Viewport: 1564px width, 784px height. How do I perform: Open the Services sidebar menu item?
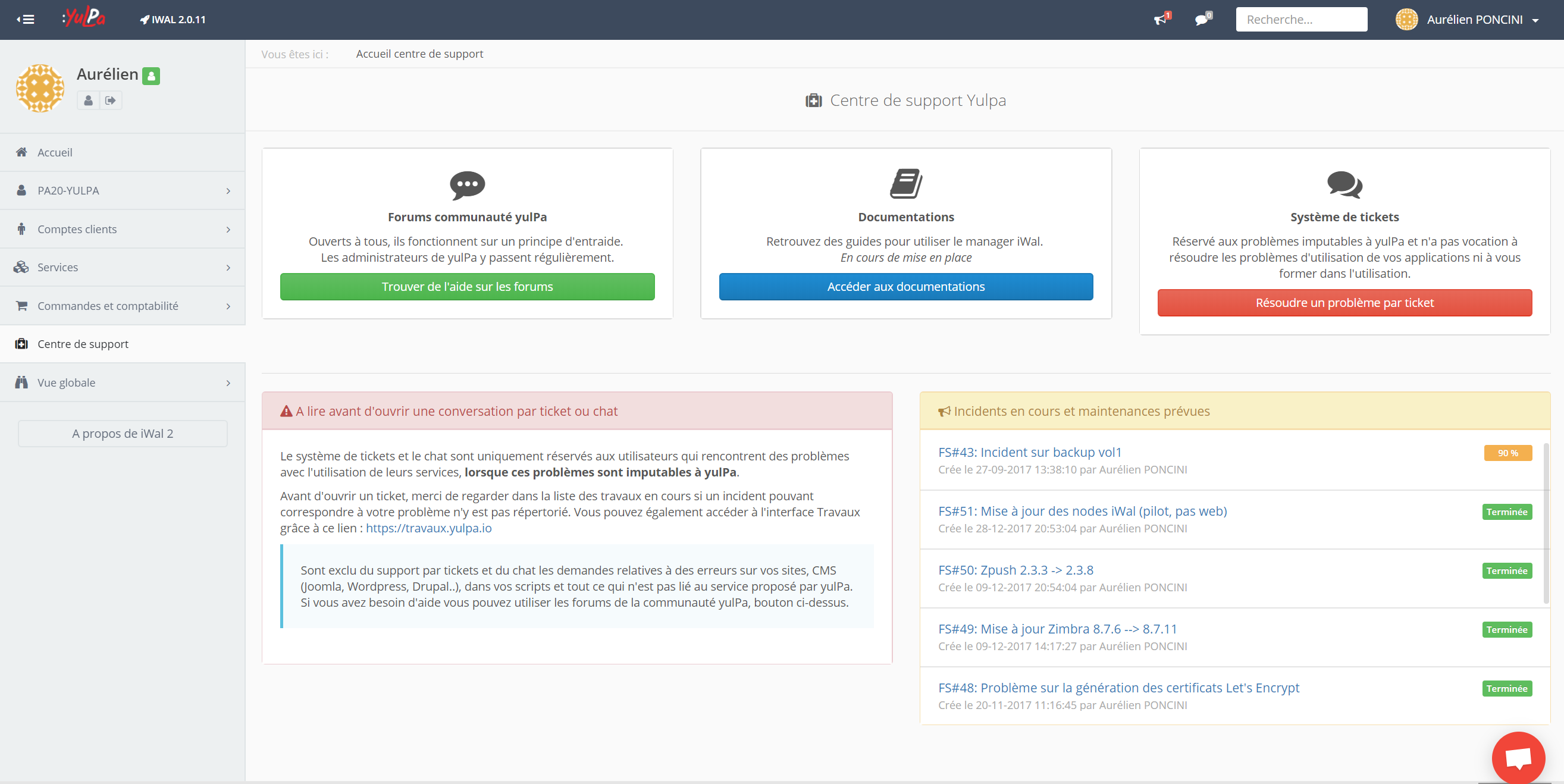[123, 267]
